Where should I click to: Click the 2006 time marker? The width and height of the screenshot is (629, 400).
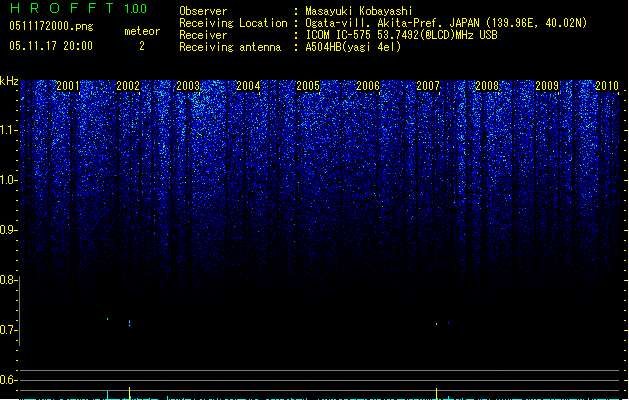368,85
